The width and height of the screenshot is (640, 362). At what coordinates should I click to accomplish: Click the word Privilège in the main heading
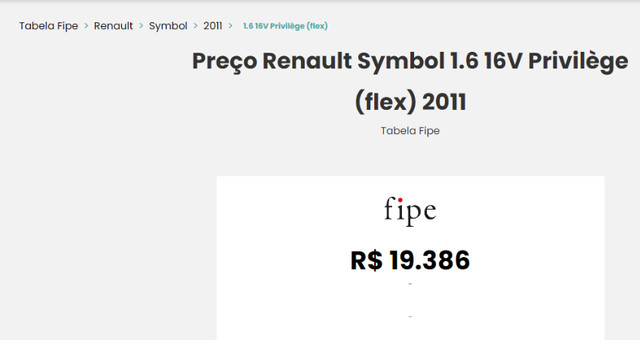(x=578, y=62)
